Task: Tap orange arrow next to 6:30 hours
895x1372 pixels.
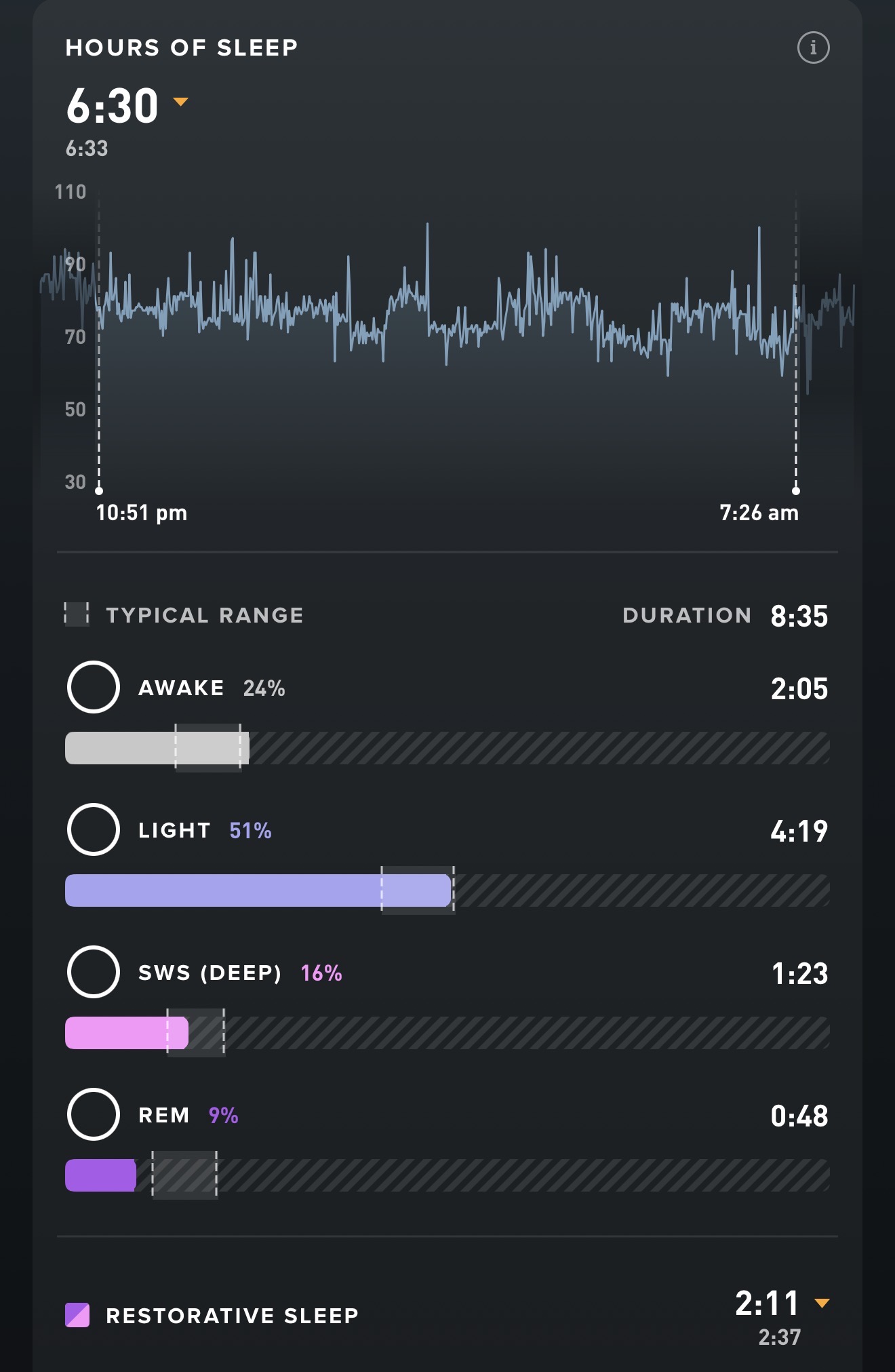Action: click(180, 102)
